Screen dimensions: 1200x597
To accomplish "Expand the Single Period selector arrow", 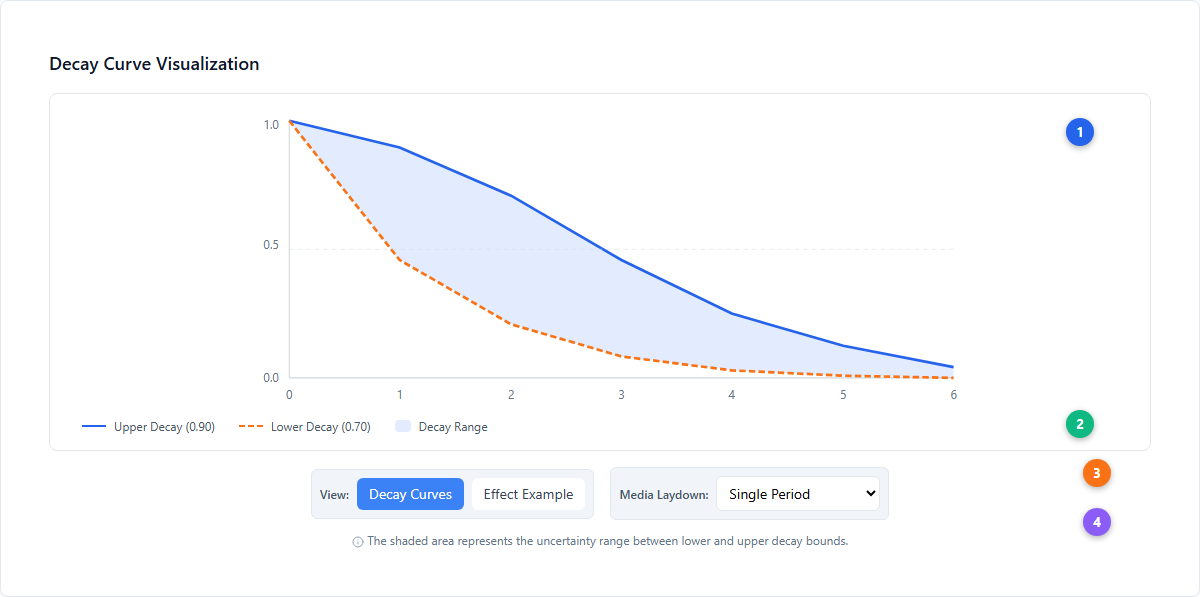I will 868,493.
